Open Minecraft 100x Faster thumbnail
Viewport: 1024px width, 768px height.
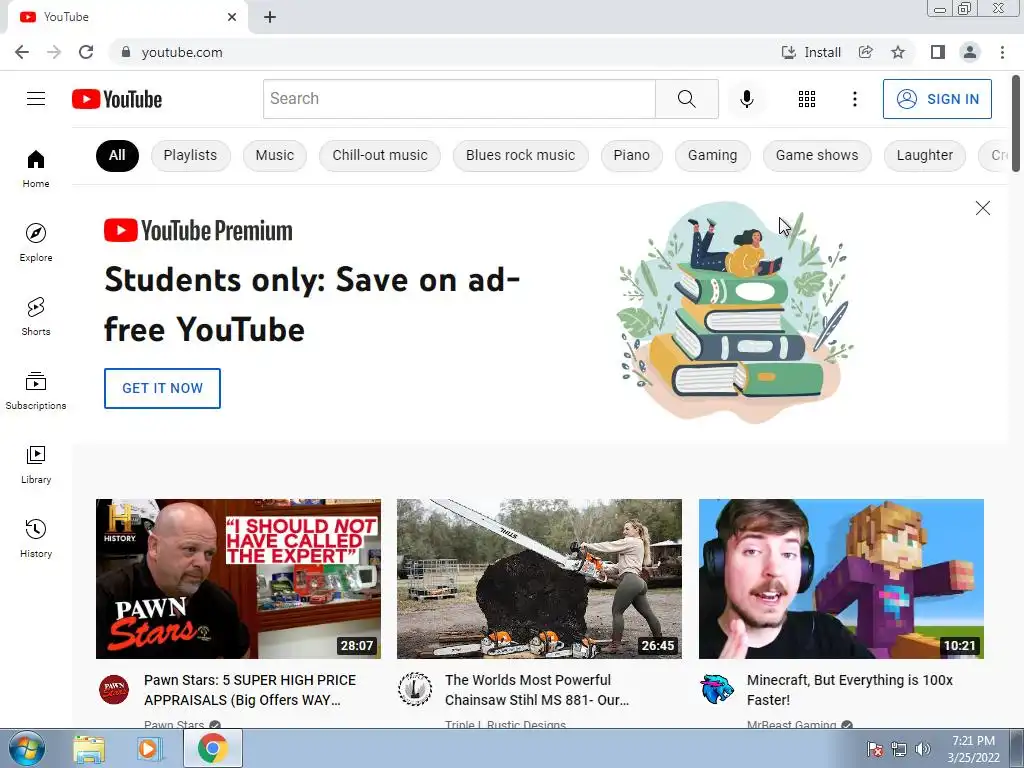click(841, 579)
